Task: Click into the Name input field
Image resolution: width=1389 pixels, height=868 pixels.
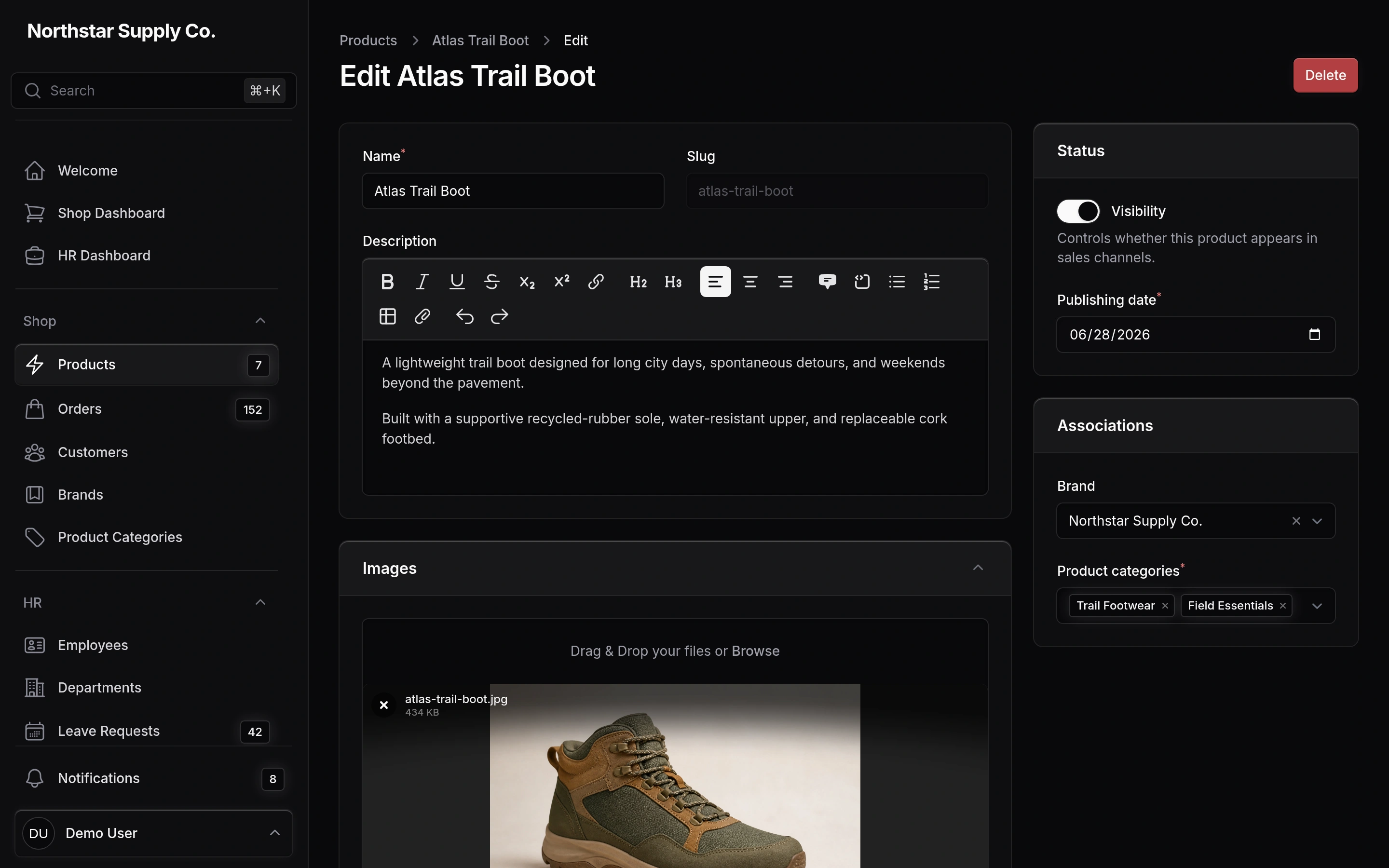Action: click(x=513, y=191)
